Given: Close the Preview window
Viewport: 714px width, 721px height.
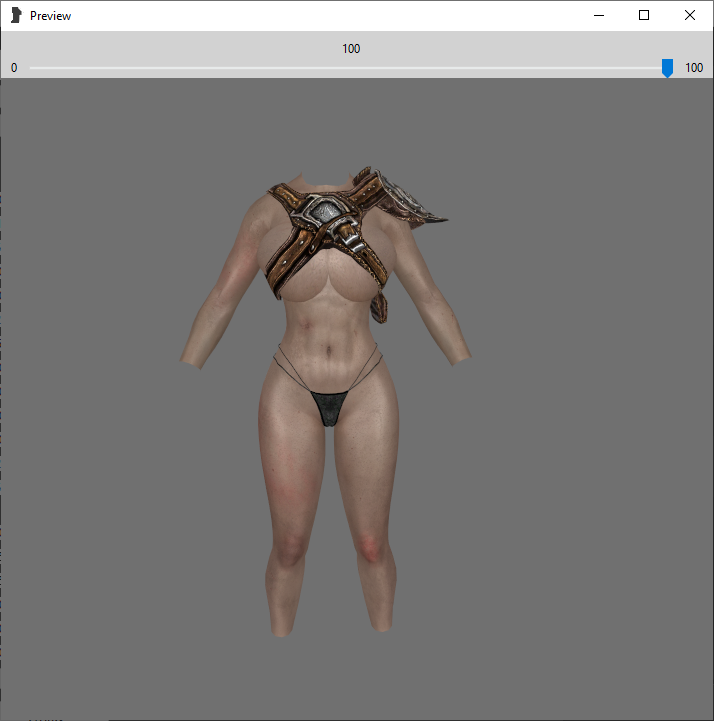Looking at the screenshot, I should click(x=690, y=15).
